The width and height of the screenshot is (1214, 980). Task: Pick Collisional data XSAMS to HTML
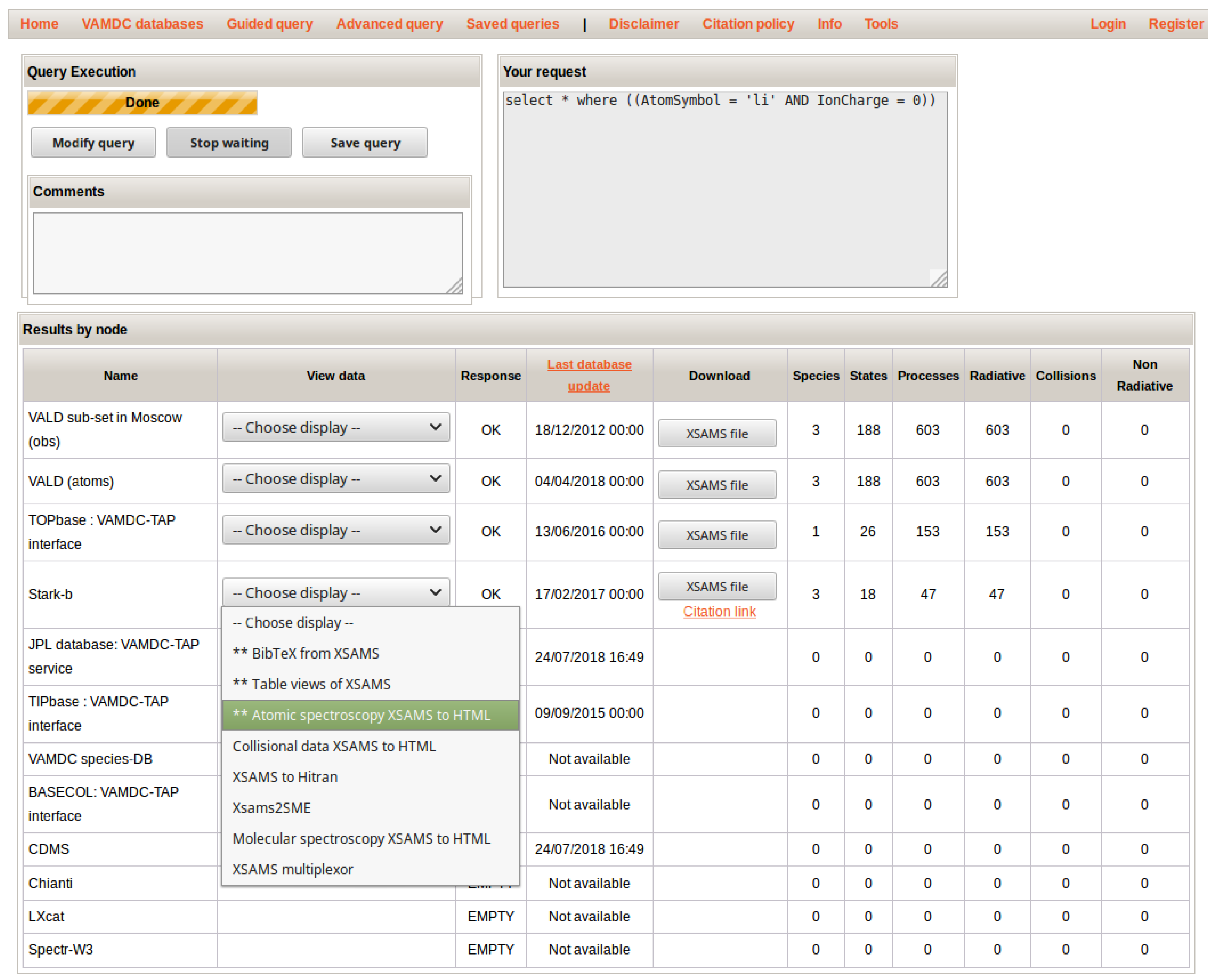point(334,746)
